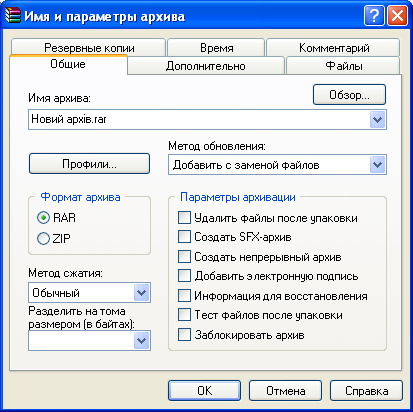Select the RAR archive format
Screen dimensions: 413x412
[x=43, y=218]
